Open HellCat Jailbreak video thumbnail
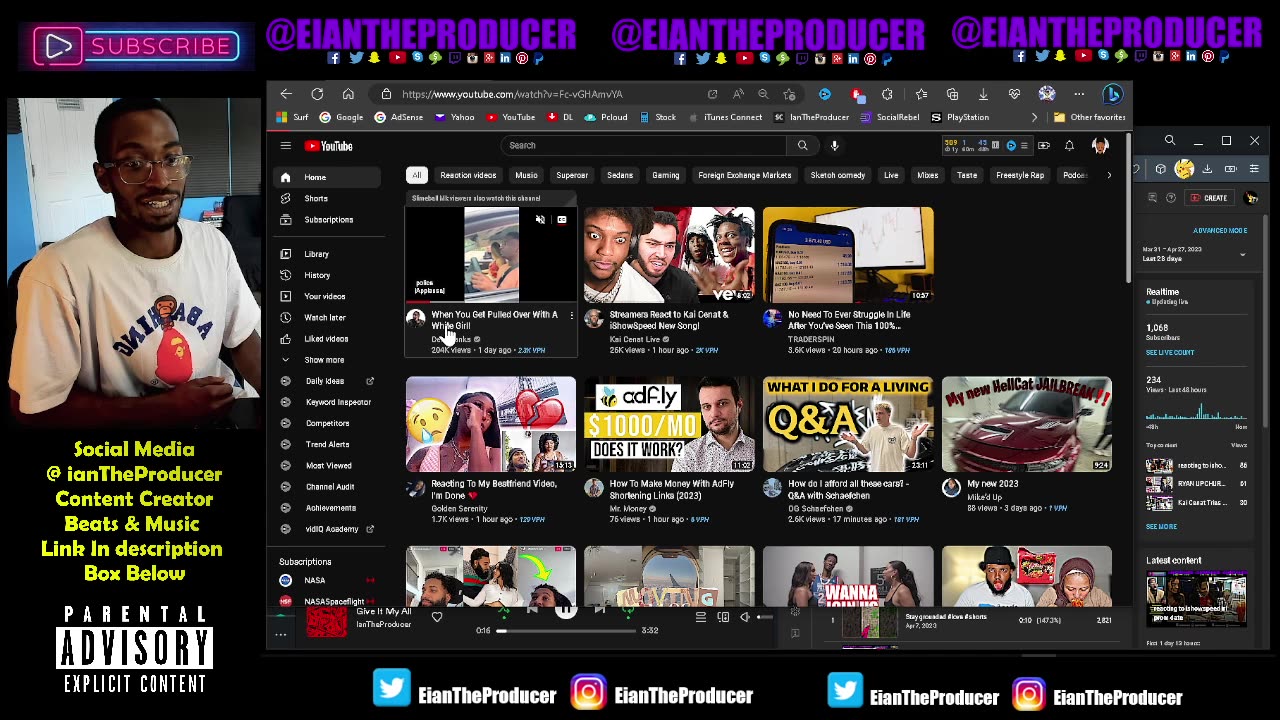This screenshot has width=1280, height=720. point(1026,424)
